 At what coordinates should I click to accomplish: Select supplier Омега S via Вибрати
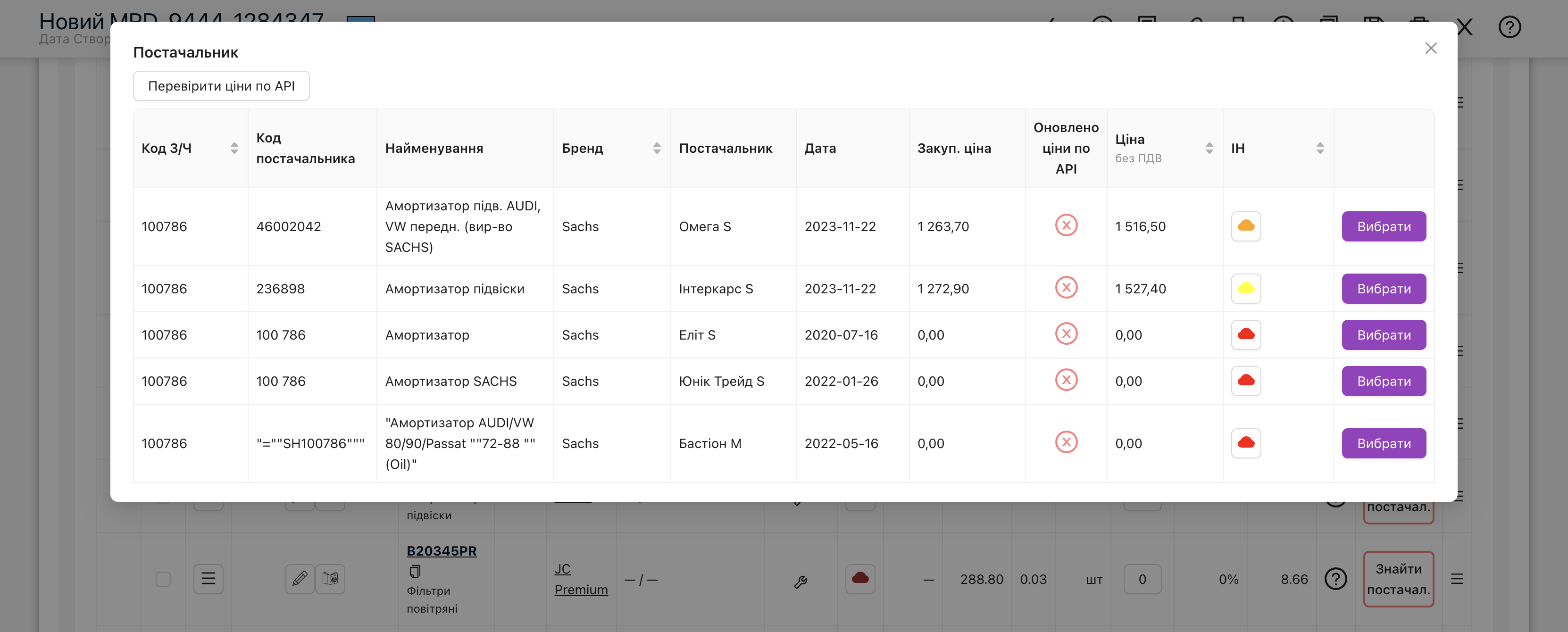pyautogui.click(x=1384, y=226)
